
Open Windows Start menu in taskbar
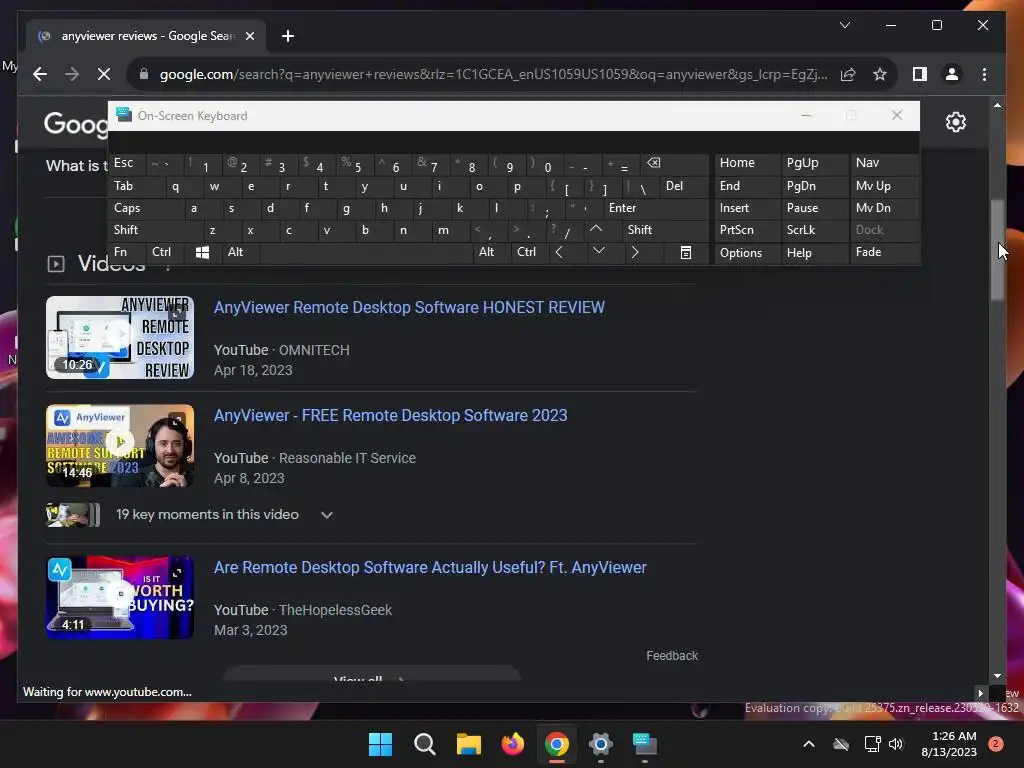pos(380,744)
